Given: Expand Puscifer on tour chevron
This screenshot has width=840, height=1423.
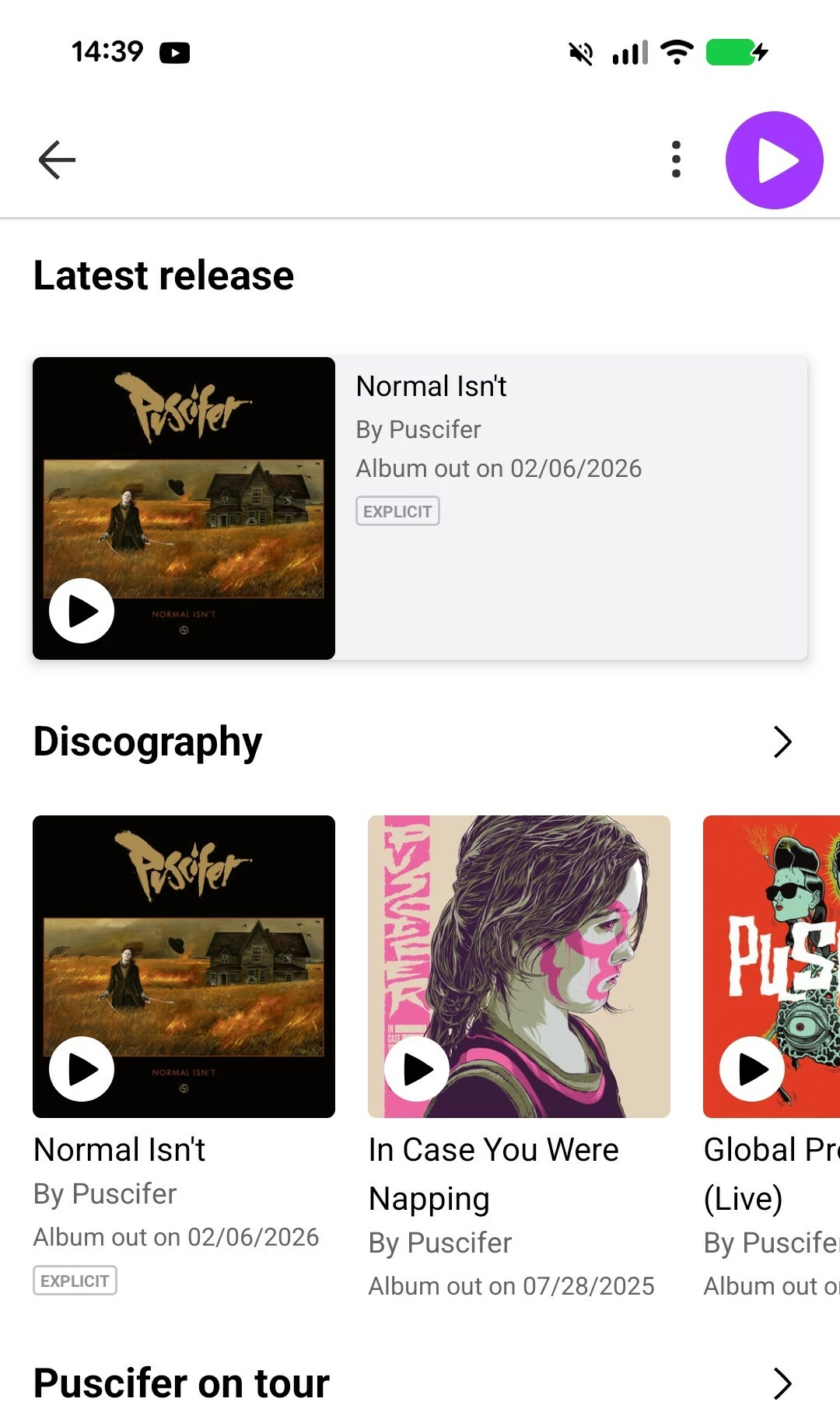Looking at the screenshot, I should (x=782, y=1383).
